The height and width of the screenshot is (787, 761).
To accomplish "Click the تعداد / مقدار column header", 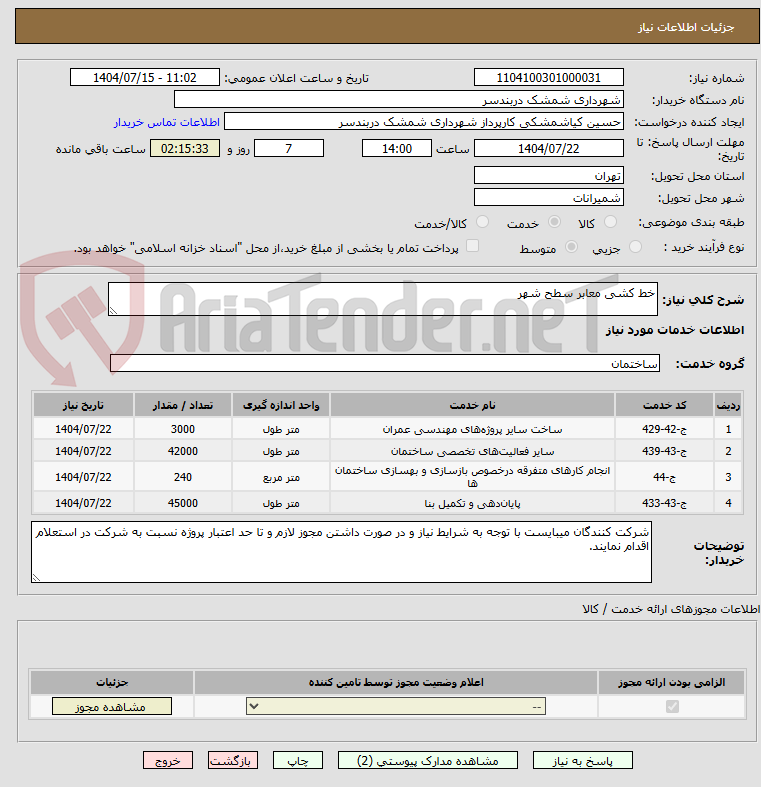I will tap(183, 405).
